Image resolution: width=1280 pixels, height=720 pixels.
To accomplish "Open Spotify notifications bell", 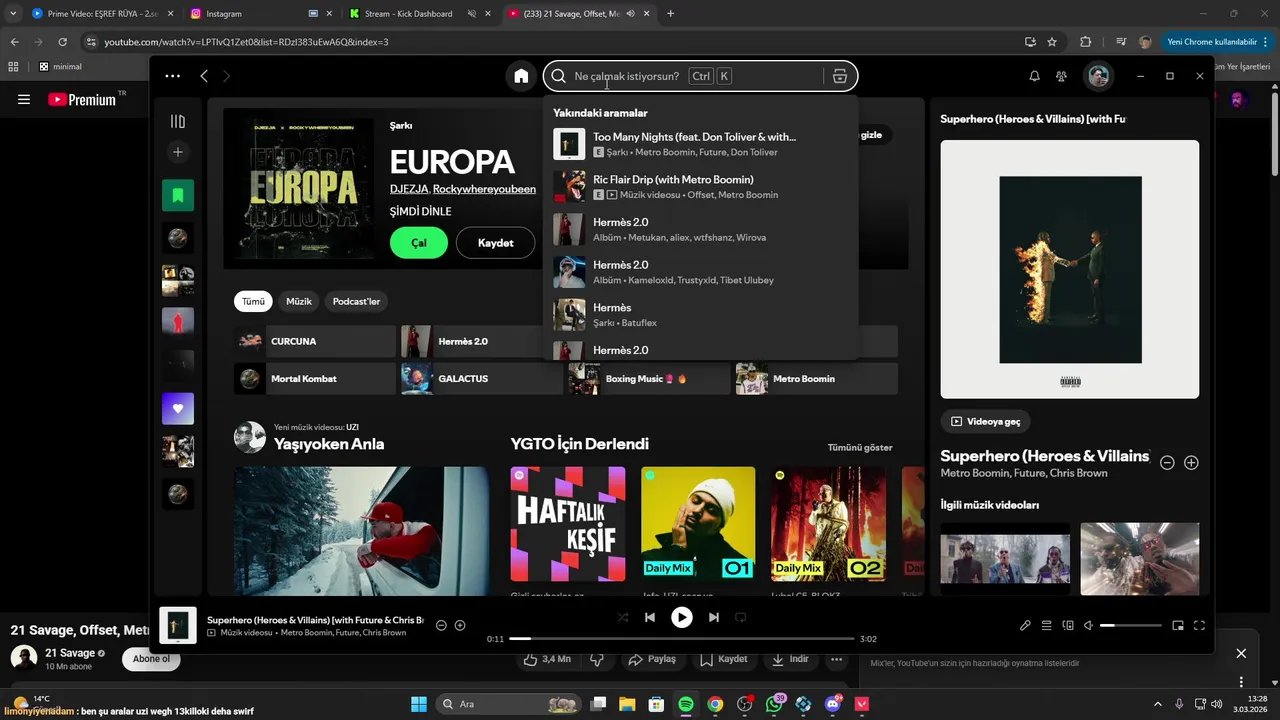I will coord(1034,76).
